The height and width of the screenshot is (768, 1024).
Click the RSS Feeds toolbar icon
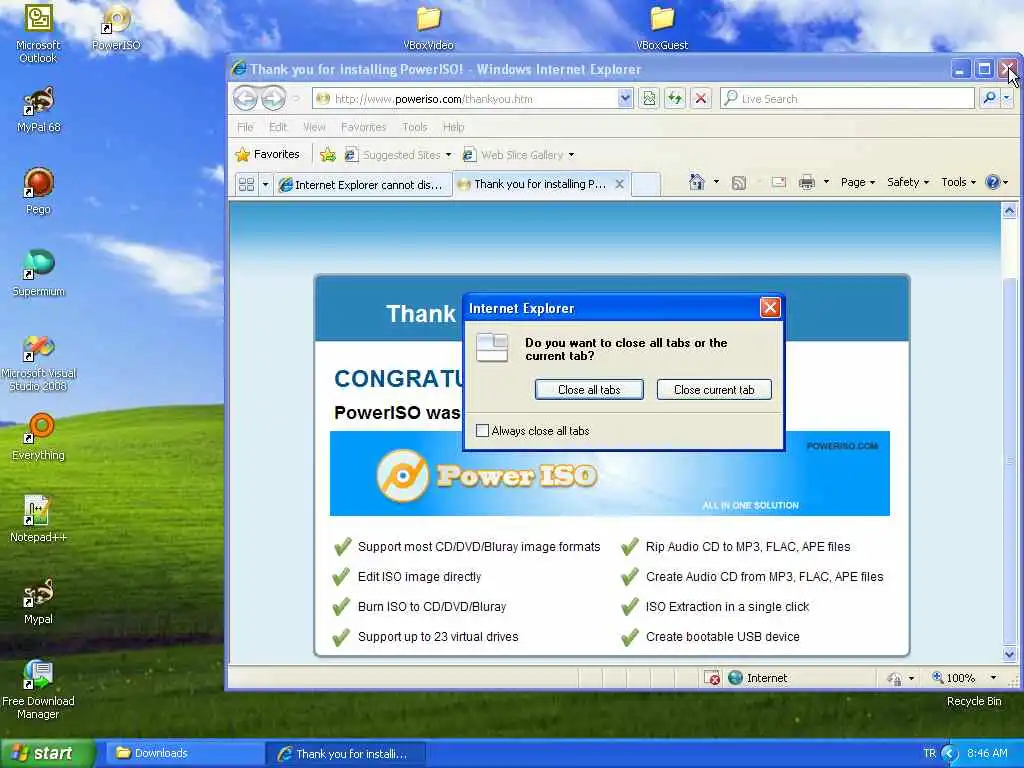739,183
